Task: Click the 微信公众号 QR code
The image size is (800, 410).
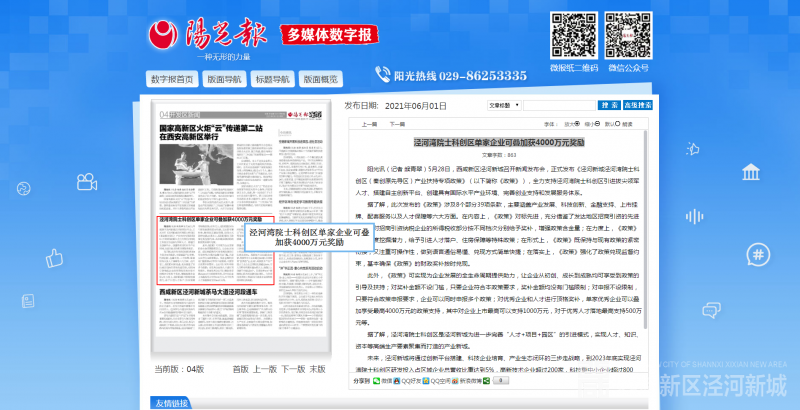Action: (630, 35)
